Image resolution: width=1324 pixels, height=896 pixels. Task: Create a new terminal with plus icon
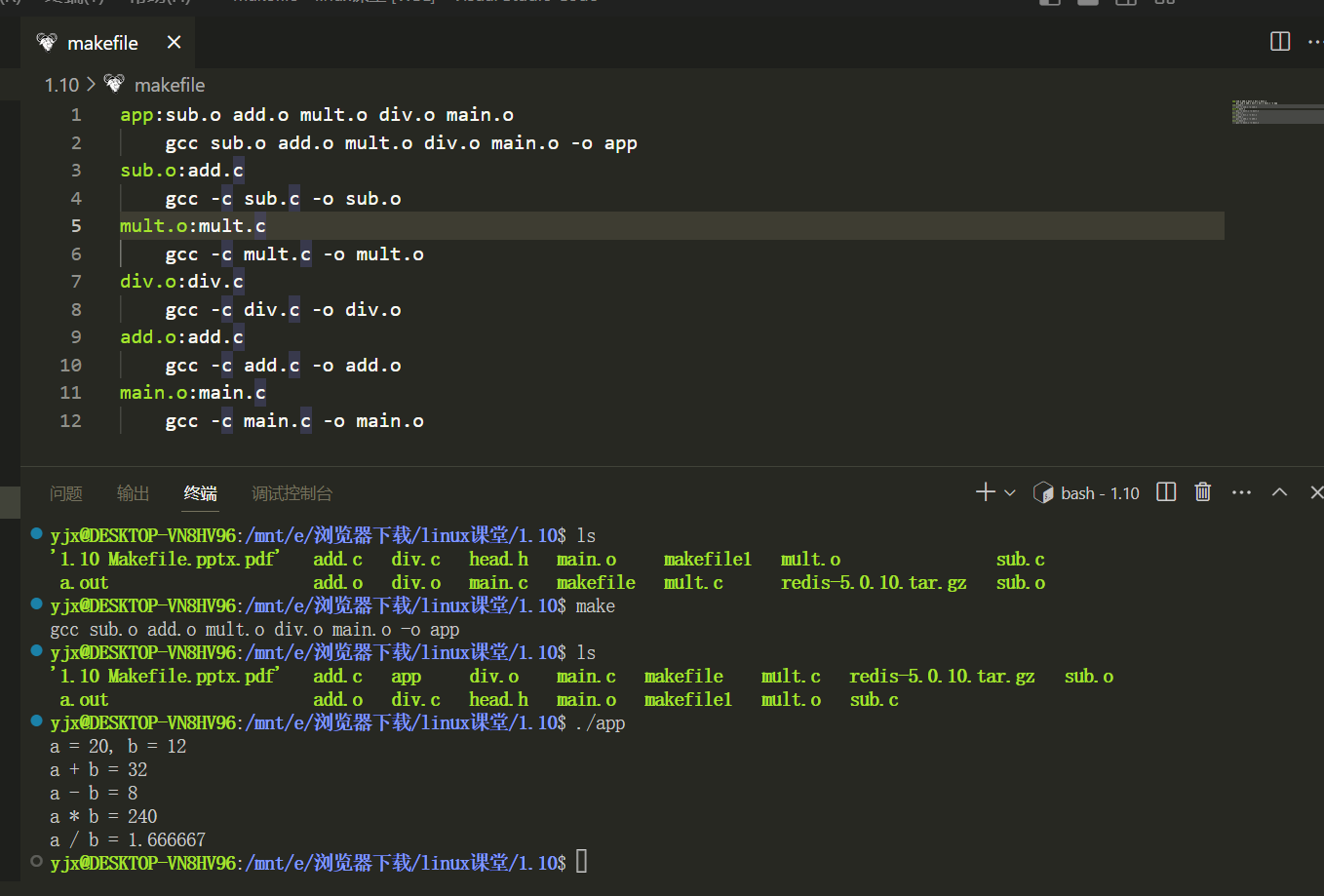point(986,492)
